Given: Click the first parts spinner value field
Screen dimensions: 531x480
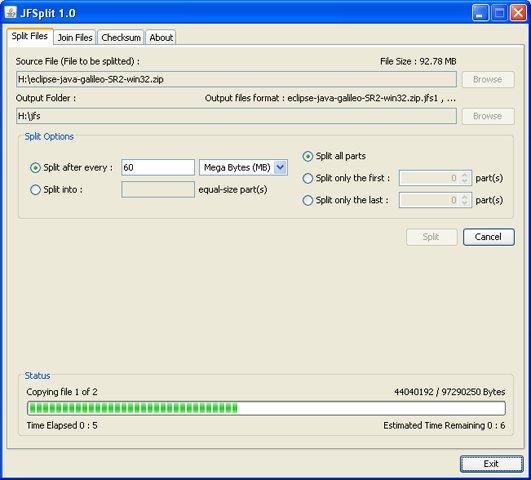Looking at the screenshot, I should (x=429, y=178).
